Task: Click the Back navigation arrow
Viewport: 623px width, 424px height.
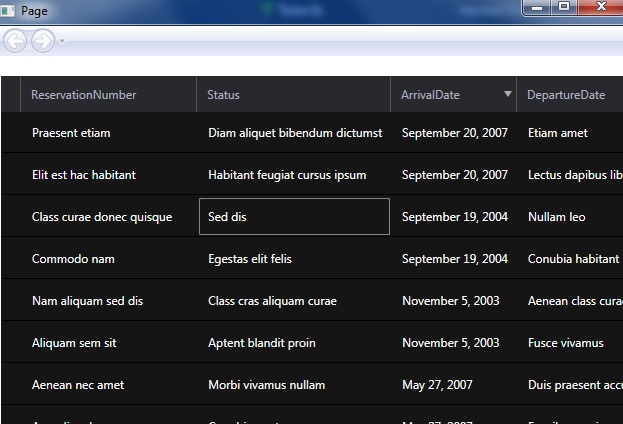Action: pyautogui.click(x=15, y=40)
